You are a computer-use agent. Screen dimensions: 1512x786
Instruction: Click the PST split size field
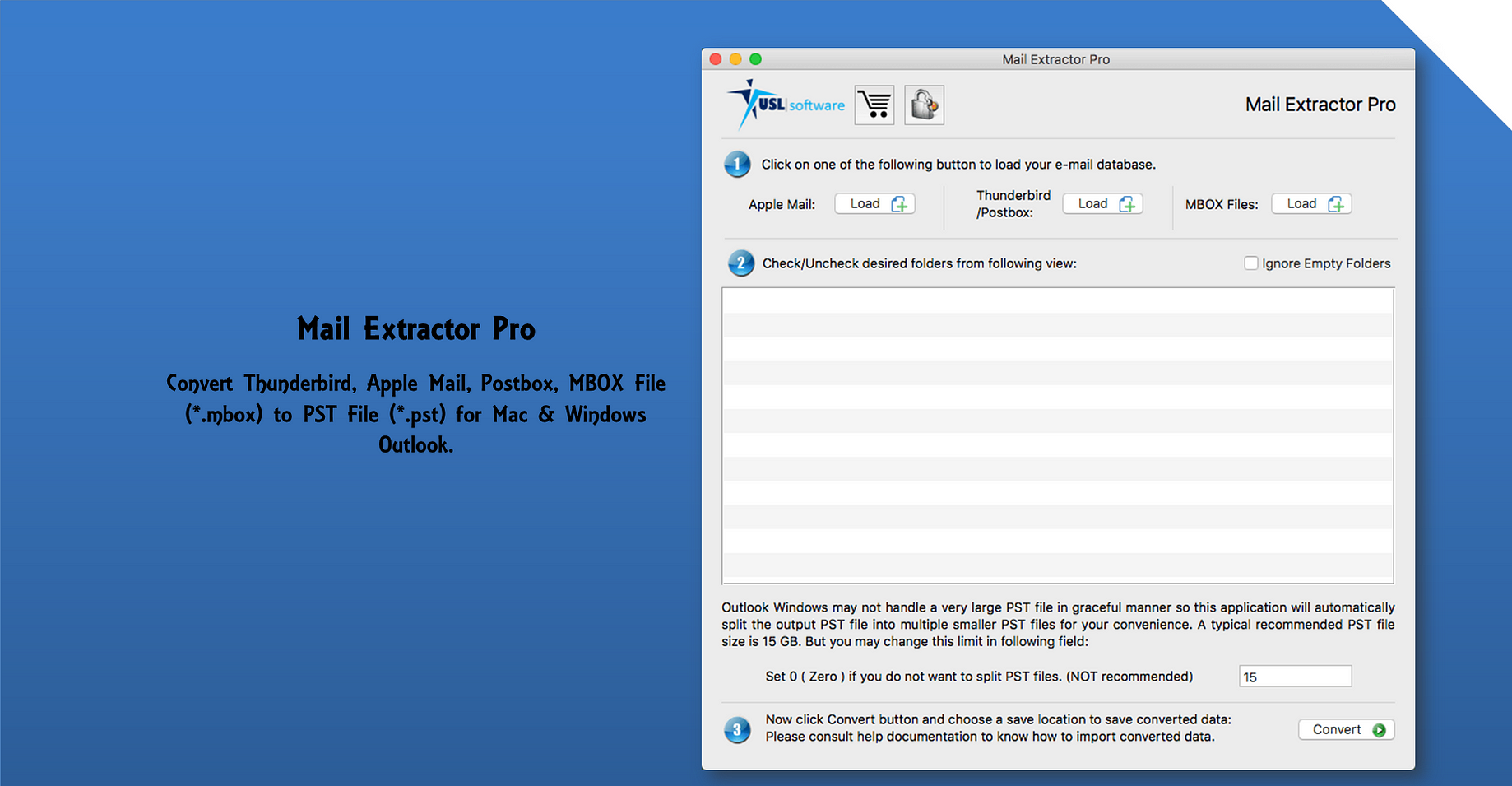pos(1295,677)
